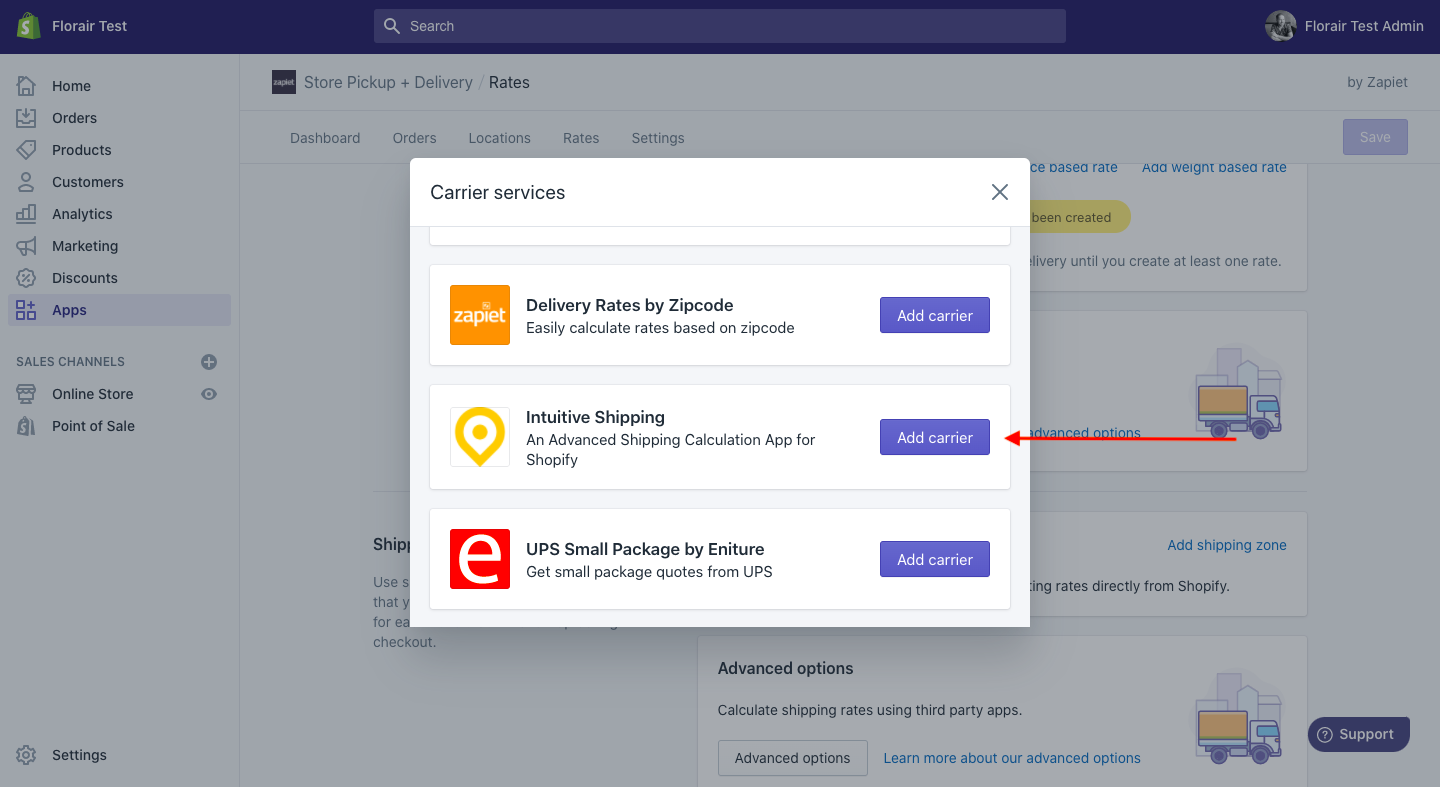Click the Discounts badge icon
1440x787 pixels.
coord(26,278)
